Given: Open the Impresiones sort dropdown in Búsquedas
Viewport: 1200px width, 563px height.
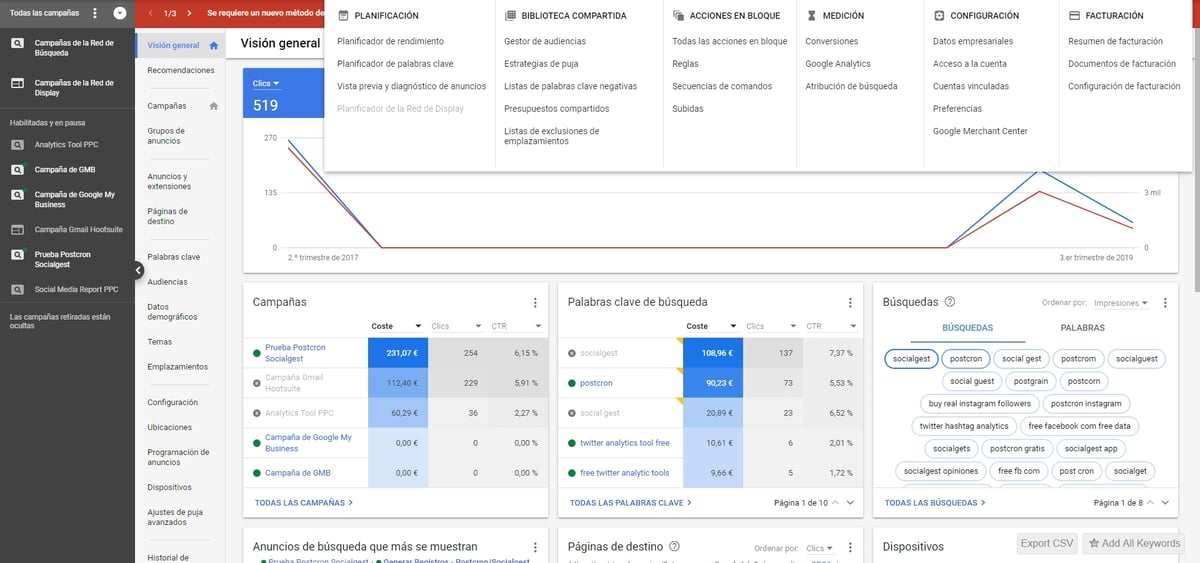Looking at the screenshot, I should pos(1121,303).
